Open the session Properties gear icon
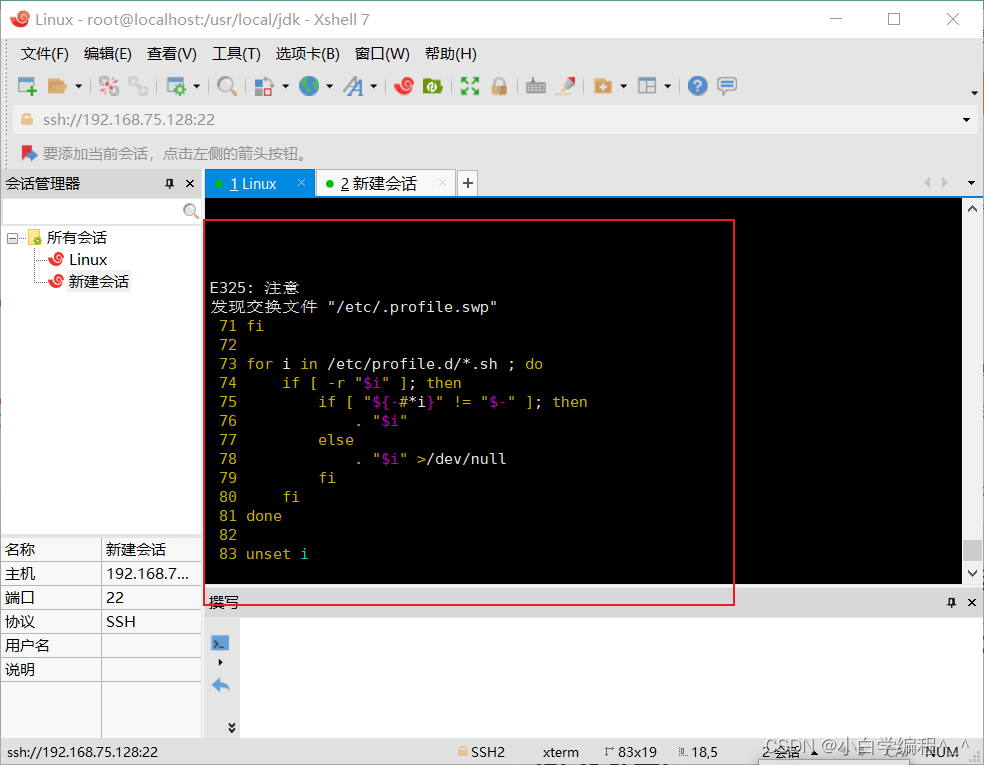 coord(176,86)
